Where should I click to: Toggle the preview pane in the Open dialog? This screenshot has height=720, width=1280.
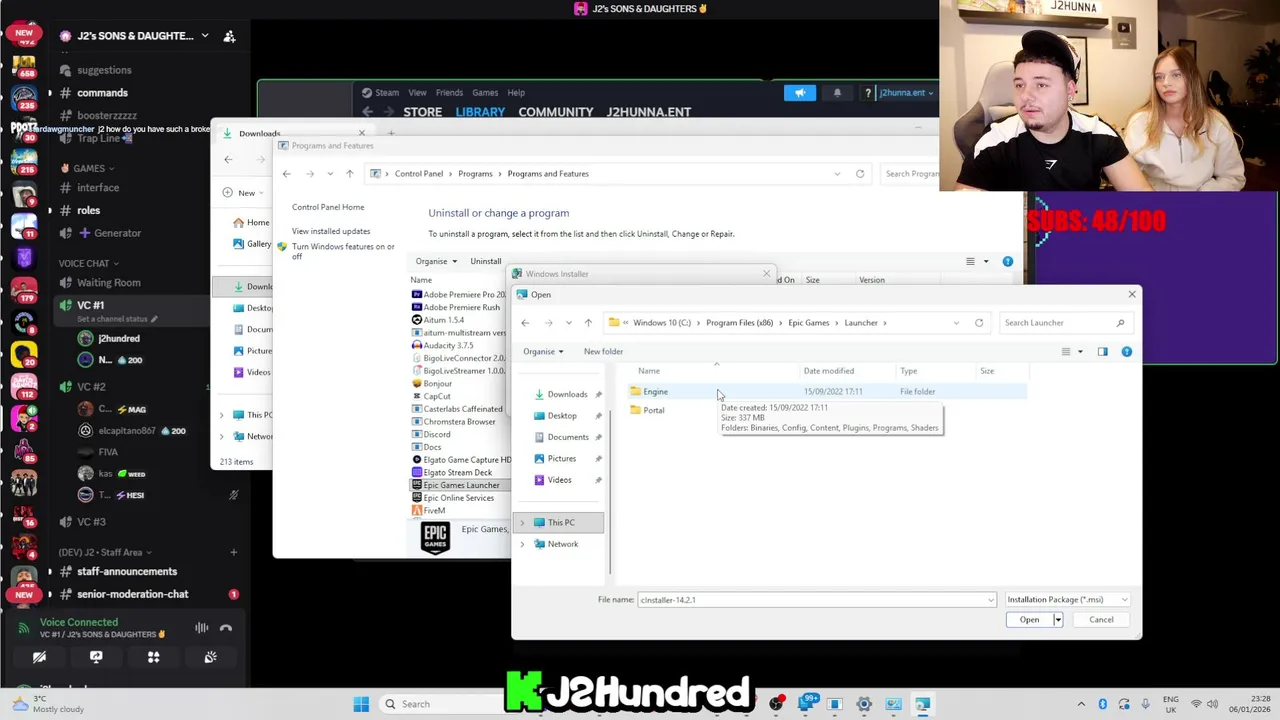[x=1102, y=352]
